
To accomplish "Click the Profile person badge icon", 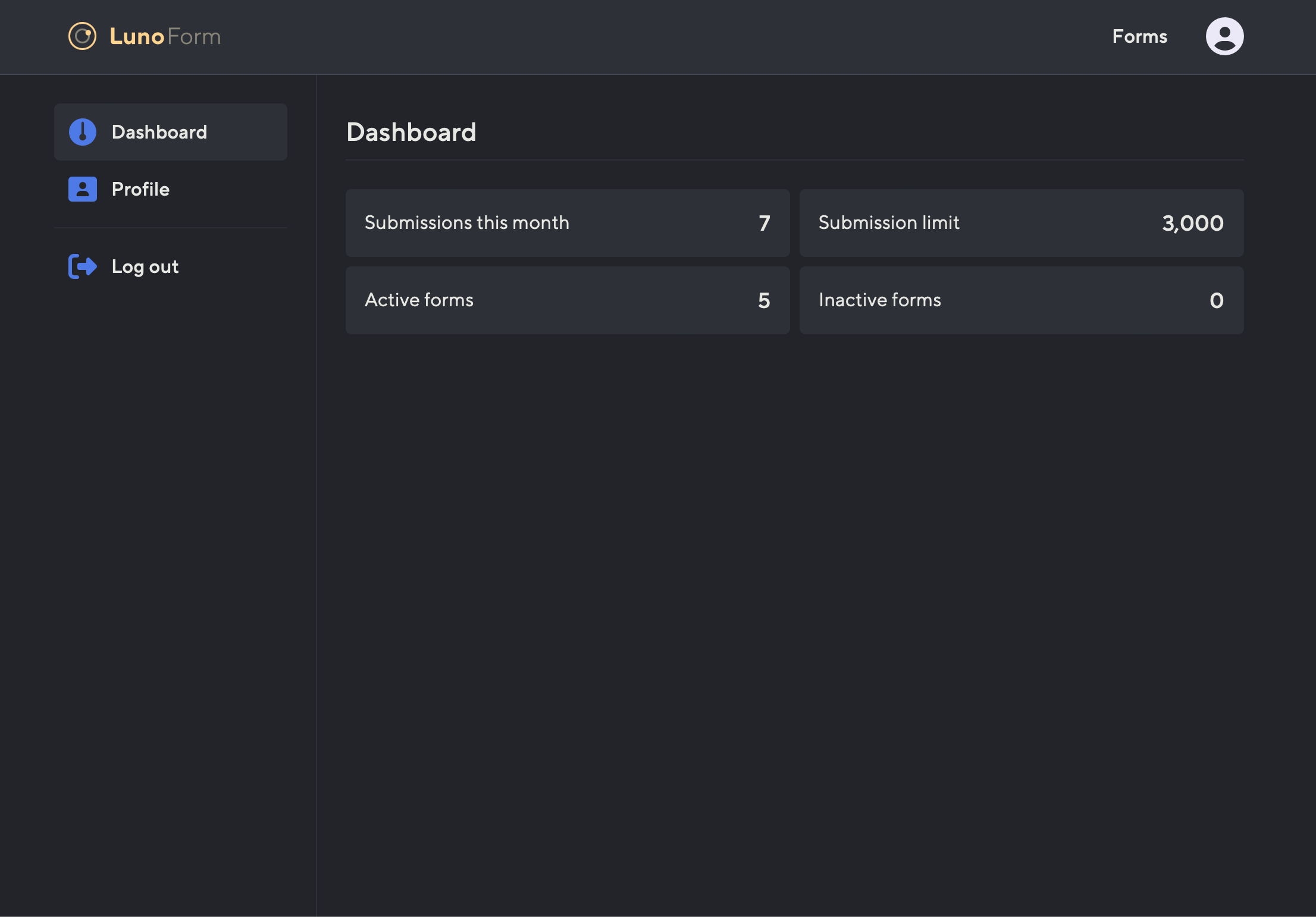I will click(82, 189).
